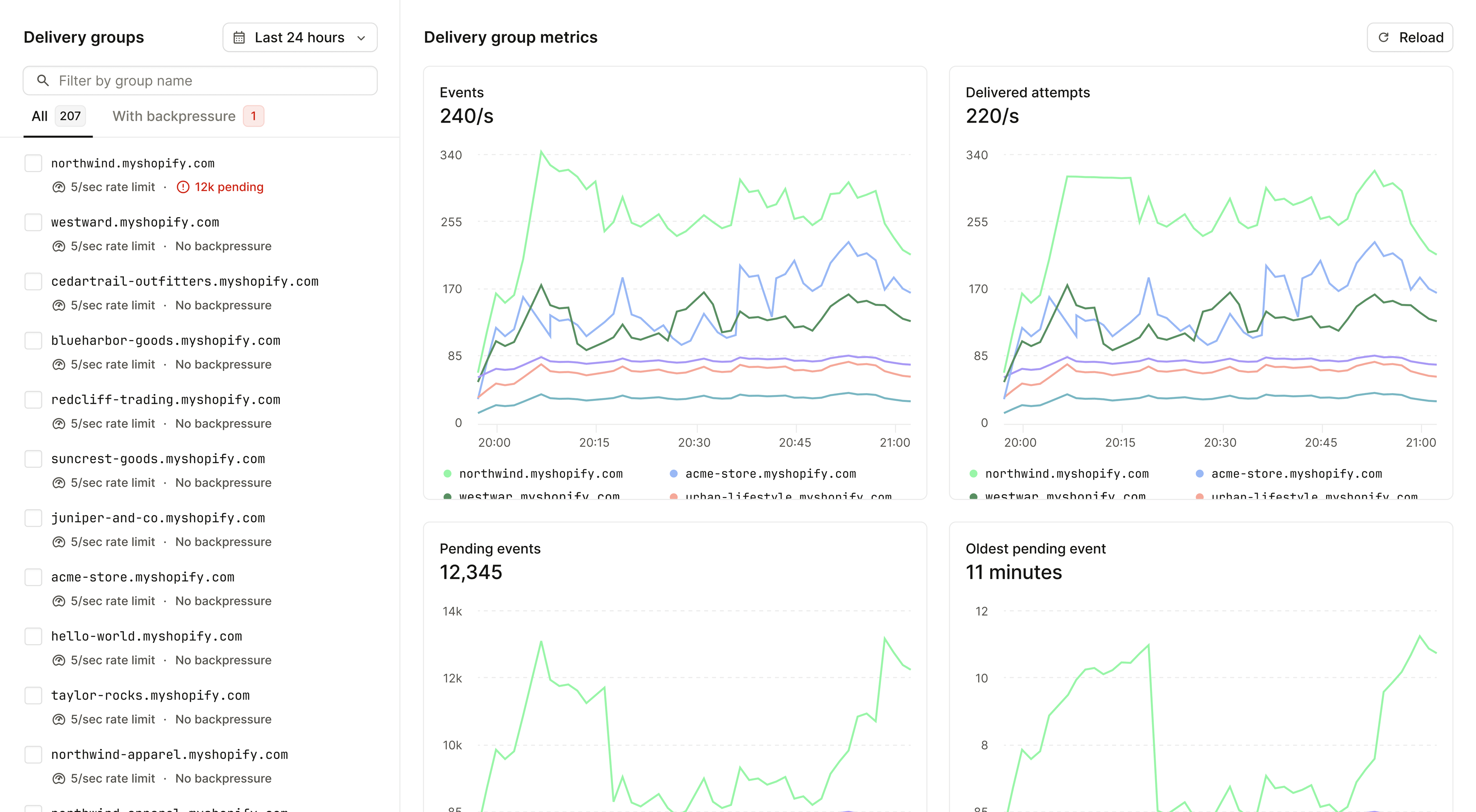Click the Events 240/s metric value

(x=466, y=116)
